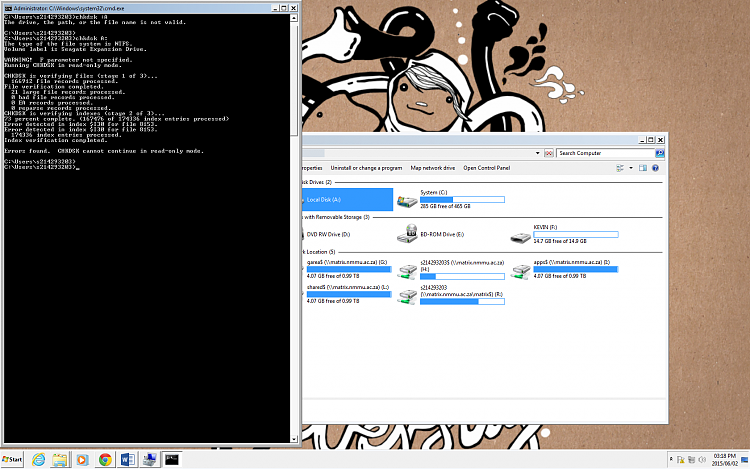This screenshot has width=750, height=469.
Task: Select the KEVIN (F:) removable drive icon
Action: tap(520, 237)
